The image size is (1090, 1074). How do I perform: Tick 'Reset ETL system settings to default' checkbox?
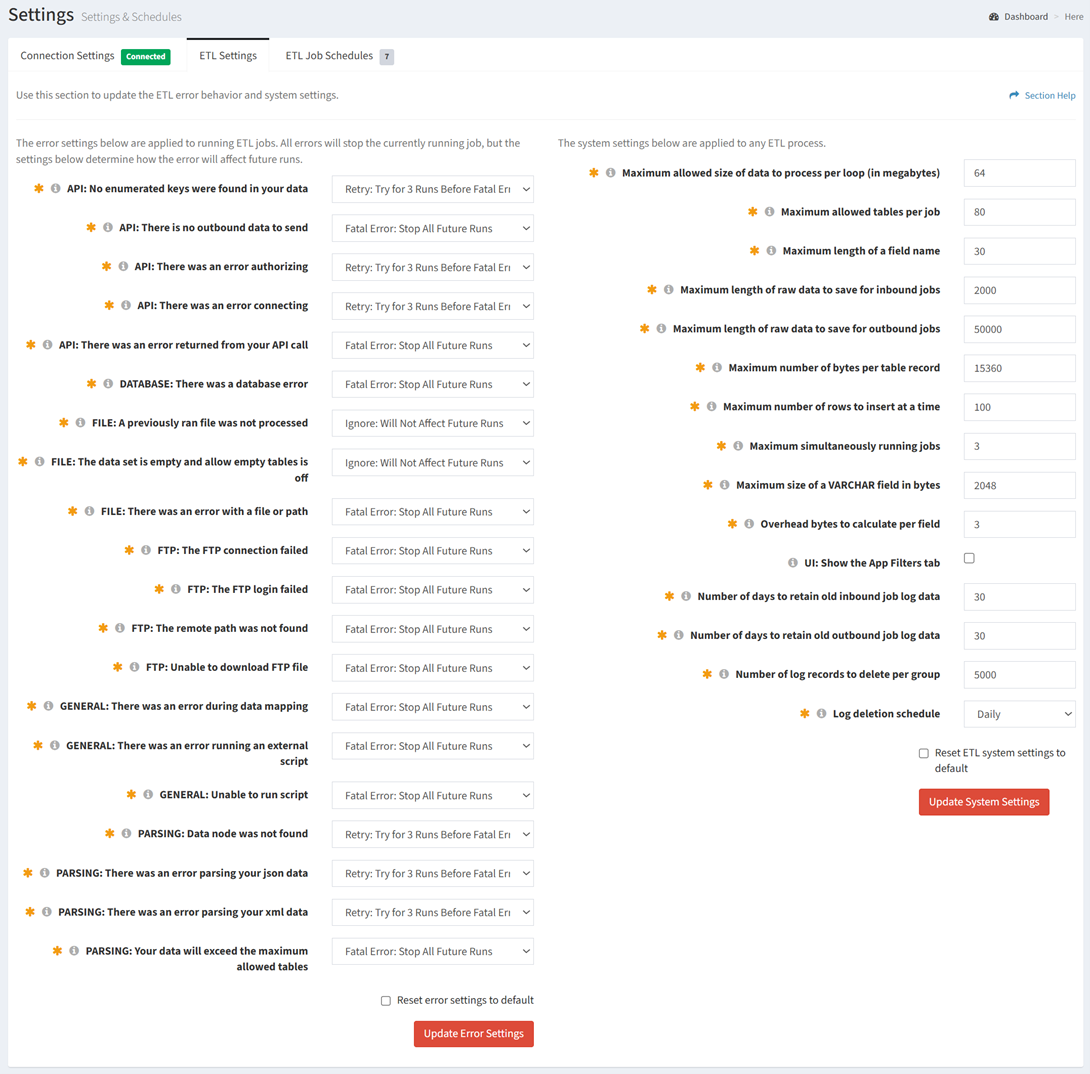click(x=924, y=754)
